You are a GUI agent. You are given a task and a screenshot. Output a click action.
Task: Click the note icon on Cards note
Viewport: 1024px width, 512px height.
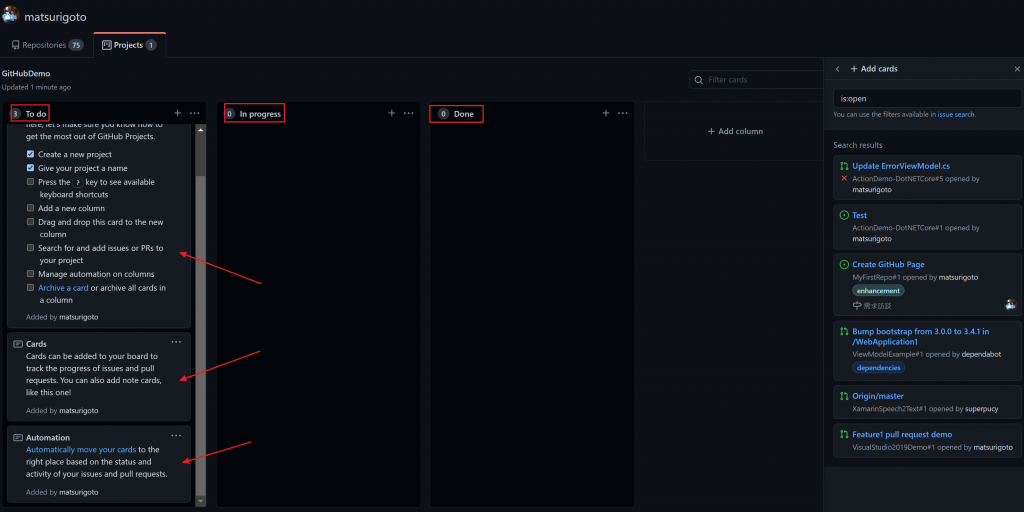coord(18,344)
